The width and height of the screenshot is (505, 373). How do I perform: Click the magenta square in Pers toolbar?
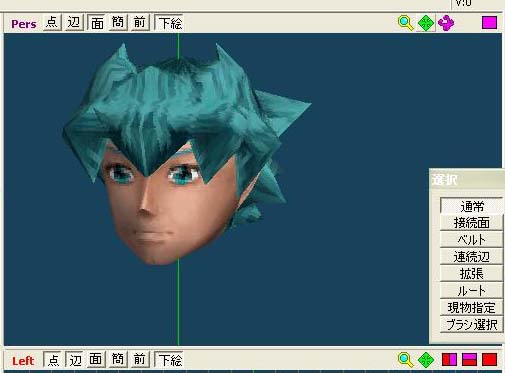[x=489, y=23]
